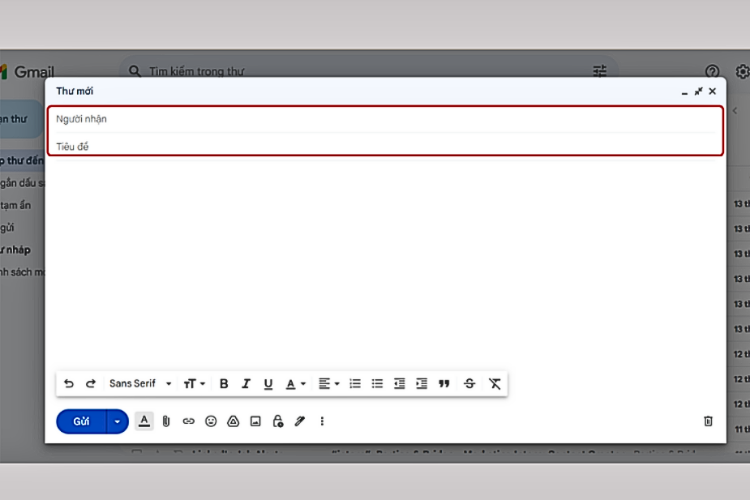
Task: Undo the last edit in compose toolbar
Action: [69, 383]
